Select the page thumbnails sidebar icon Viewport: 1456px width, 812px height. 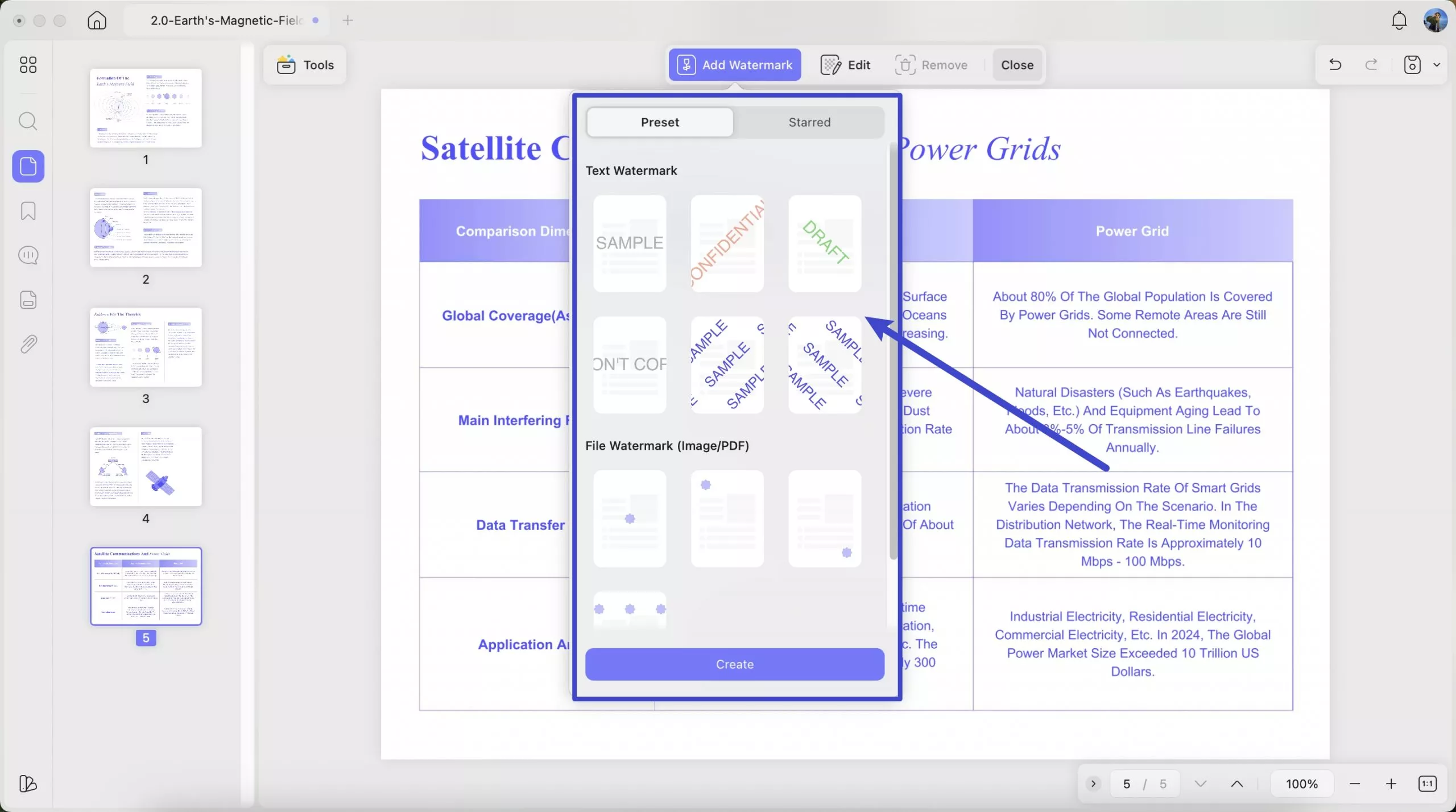28,167
